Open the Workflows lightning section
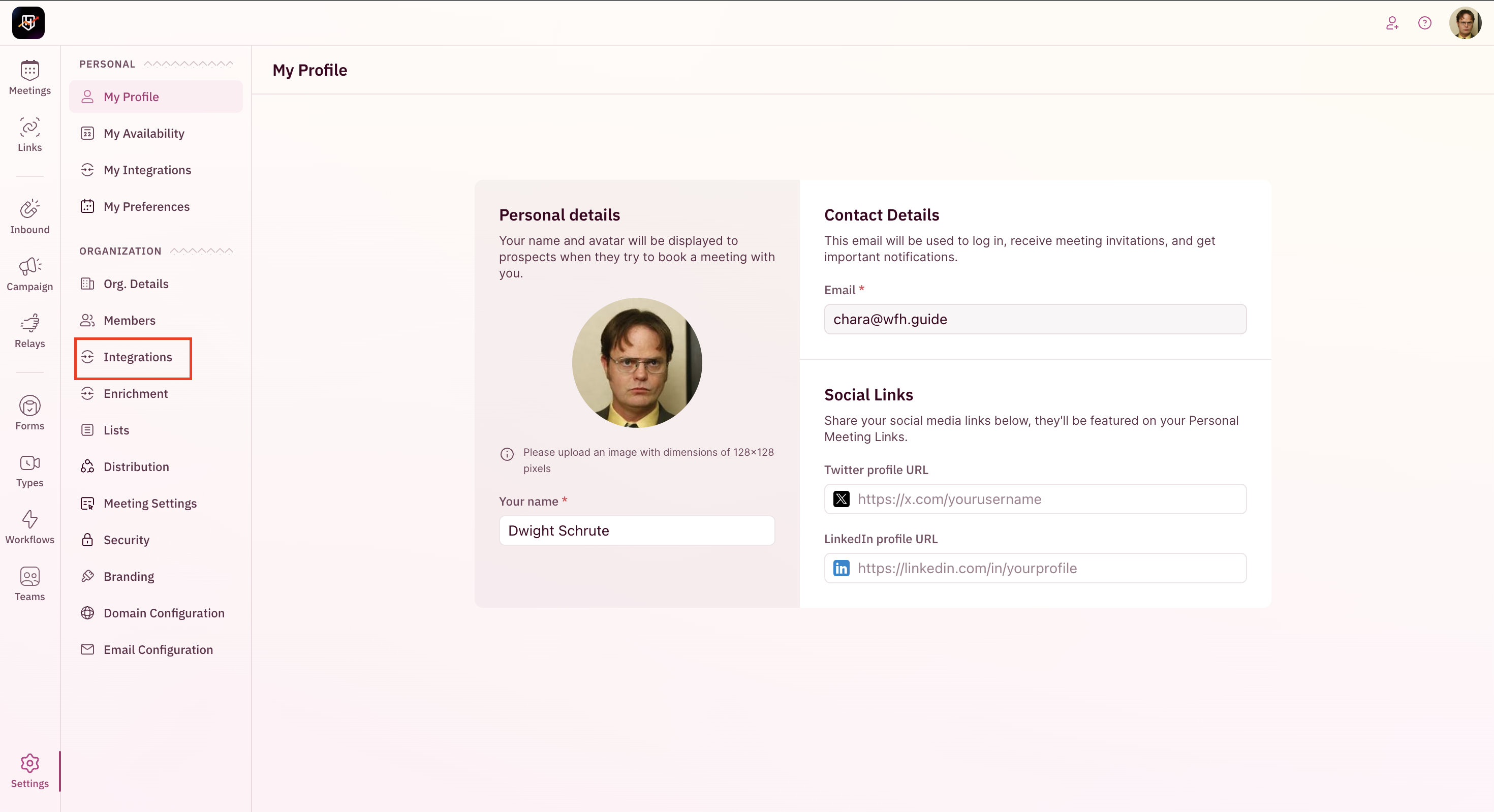The height and width of the screenshot is (812, 1494). pyautogui.click(x=29, y=526)
